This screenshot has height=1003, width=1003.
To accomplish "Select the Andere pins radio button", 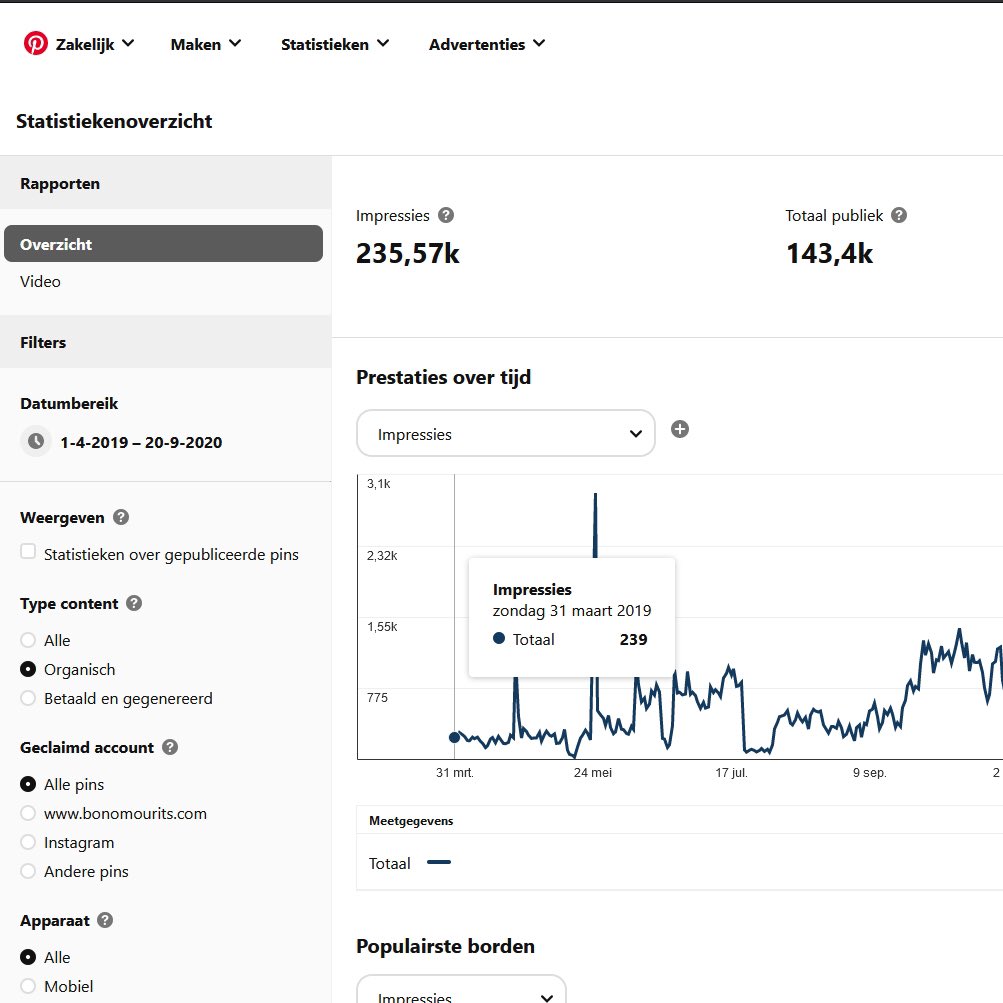I will pyautogui.click(x=28, y=871).
